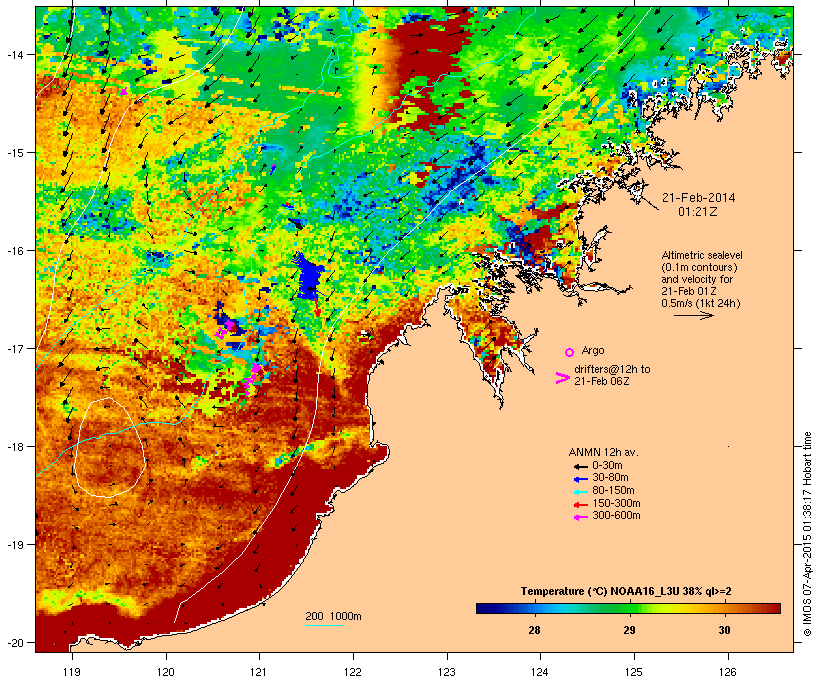820x680 pixels.
Task: Click the "21-Feb 06Z" text
Action: click(x=601, y=381)
